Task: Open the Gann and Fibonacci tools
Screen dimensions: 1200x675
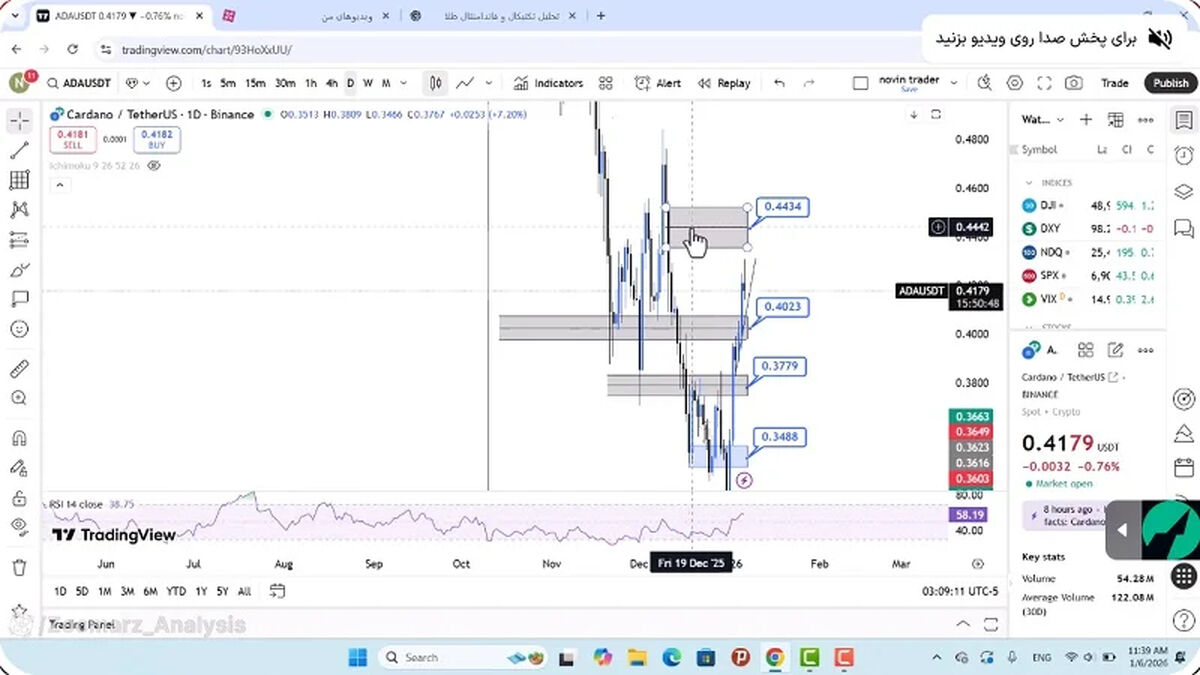Action: coord(18,180)
